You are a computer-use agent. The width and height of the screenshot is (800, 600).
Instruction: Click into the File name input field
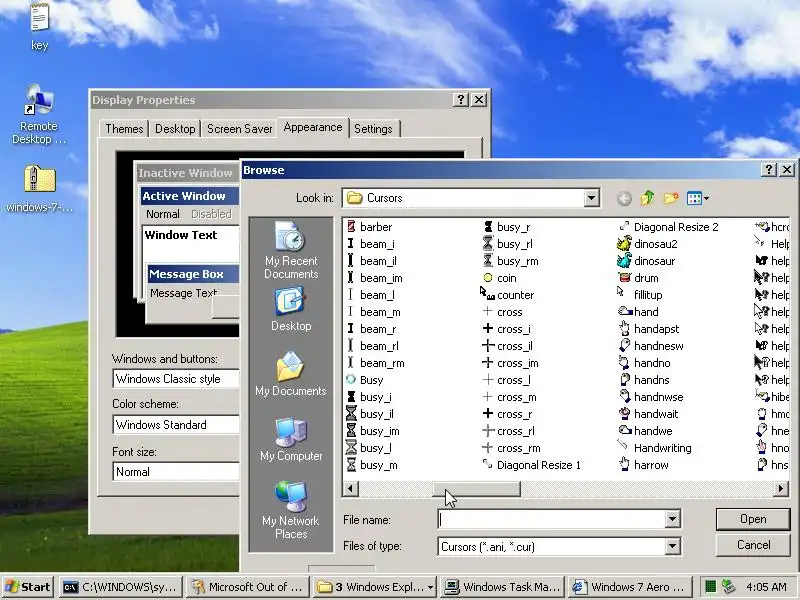pos(552,519)
